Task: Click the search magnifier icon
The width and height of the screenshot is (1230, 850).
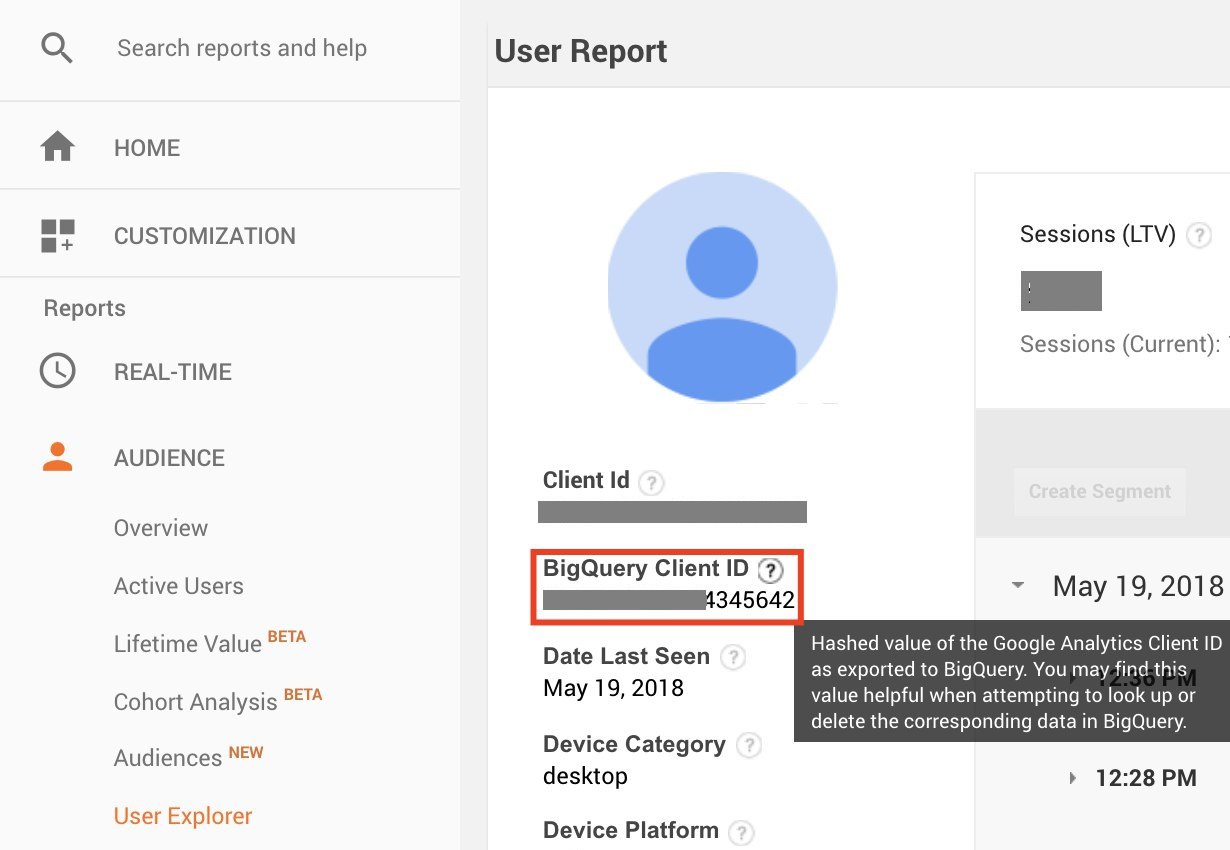Action: coord(57,48)
